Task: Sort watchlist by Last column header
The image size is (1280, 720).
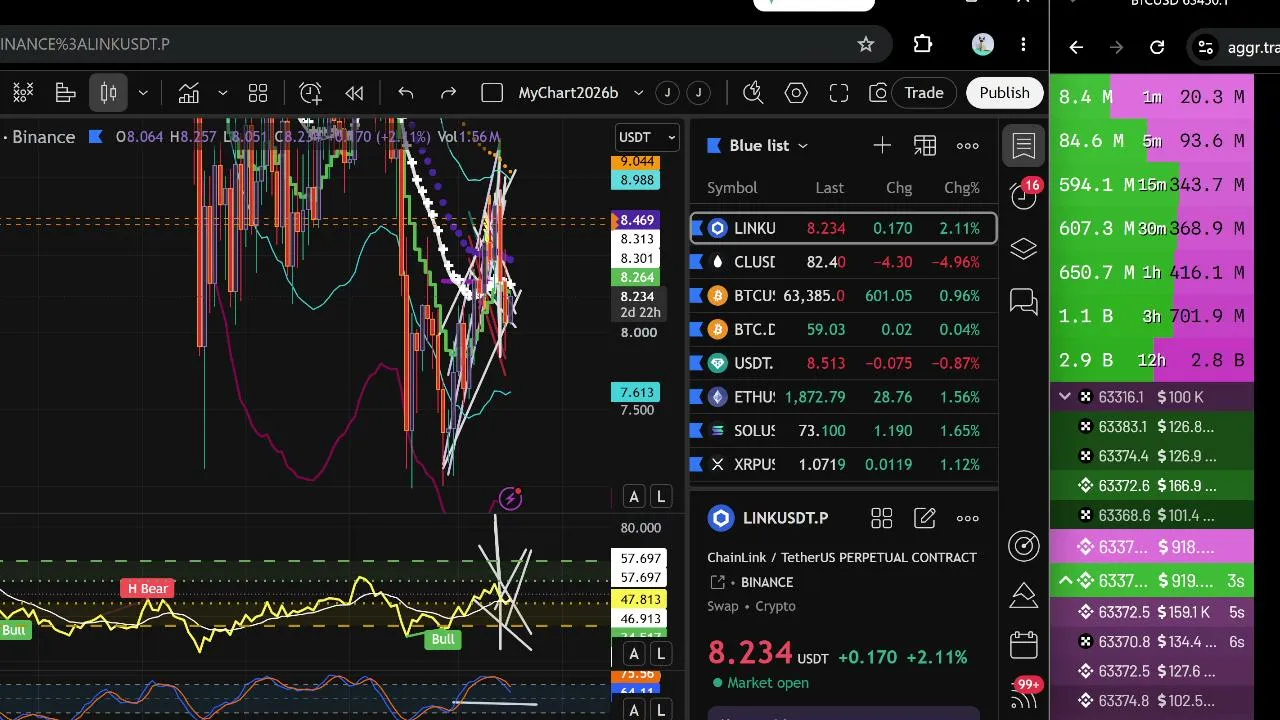Action: tap(829, 188)
